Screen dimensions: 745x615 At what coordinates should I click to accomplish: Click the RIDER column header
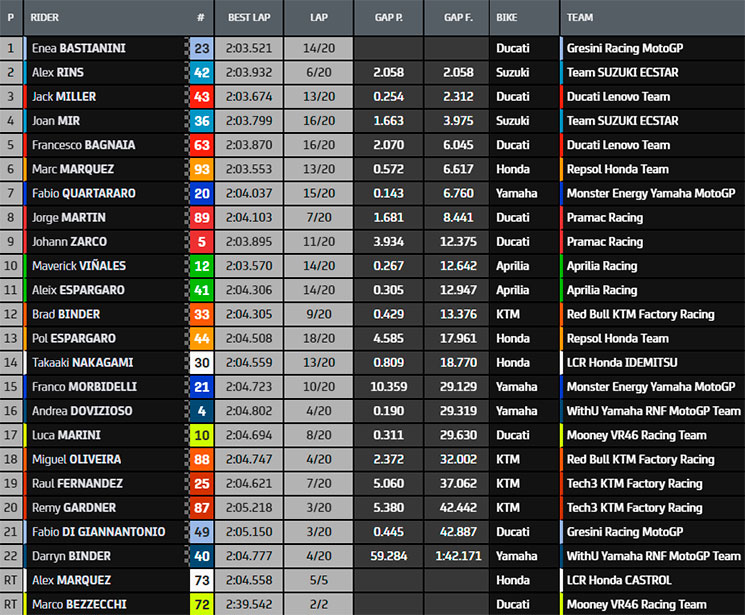(45, 18)
